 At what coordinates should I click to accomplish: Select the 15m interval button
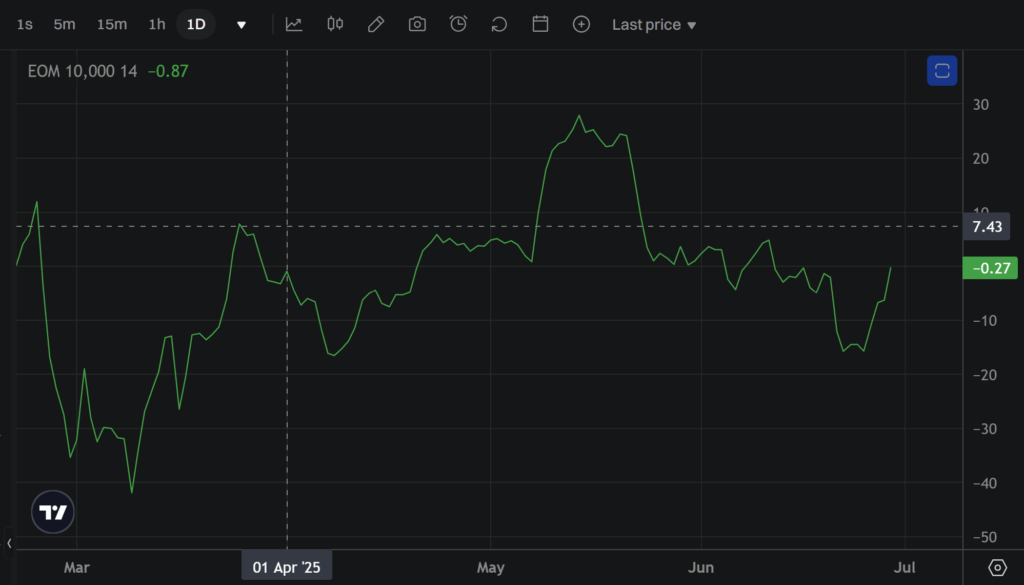click(112, 24)
